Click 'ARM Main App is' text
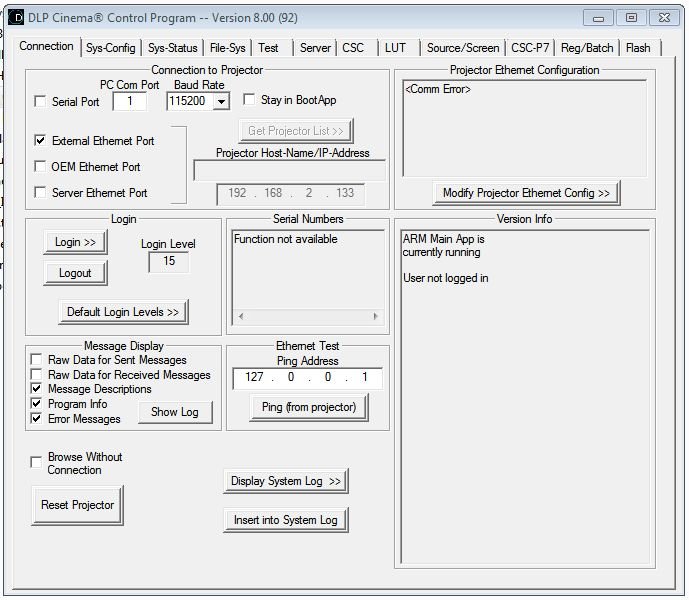 click(x=444, y=239)
